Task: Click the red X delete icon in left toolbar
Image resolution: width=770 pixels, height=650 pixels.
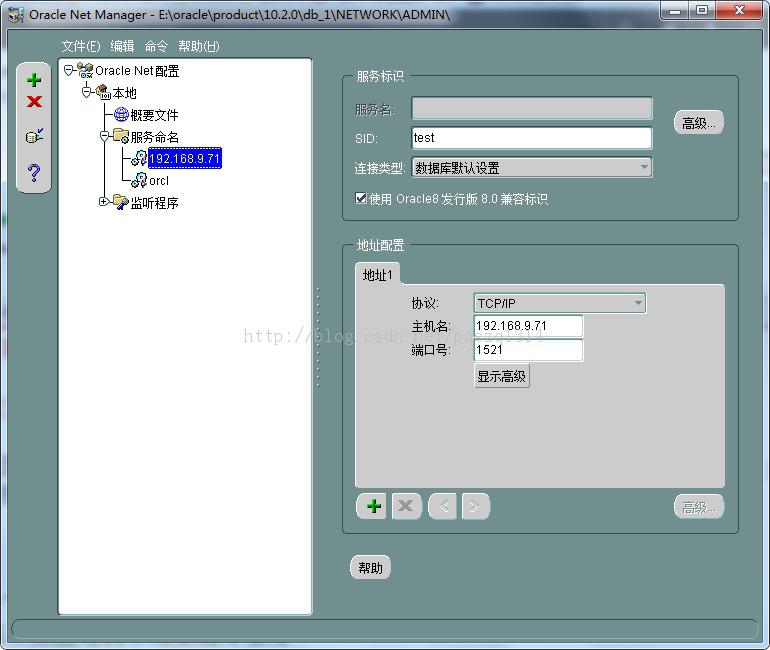Action: [34, 102]
